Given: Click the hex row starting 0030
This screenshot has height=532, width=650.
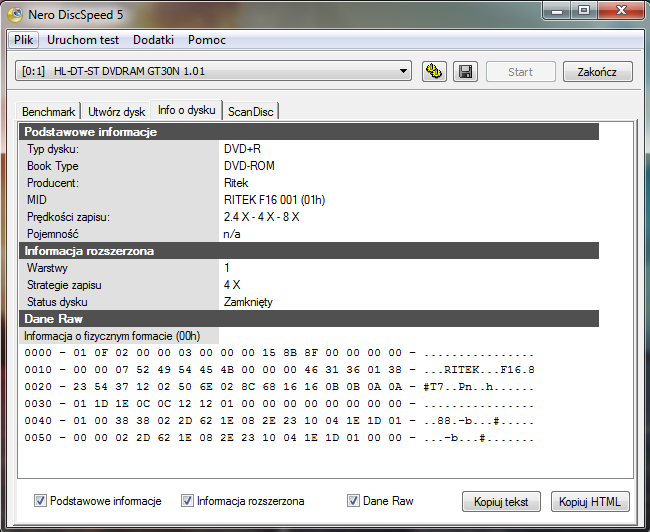Looking at the screenshot, I should point(279,404).
